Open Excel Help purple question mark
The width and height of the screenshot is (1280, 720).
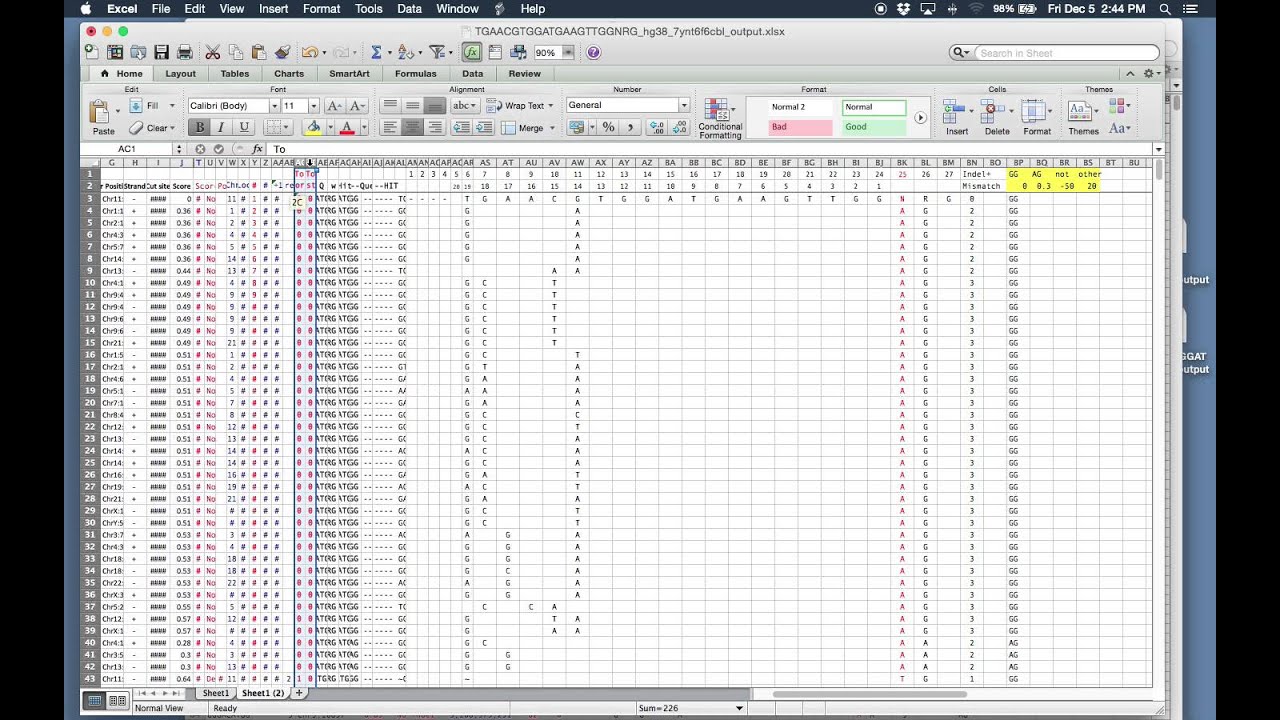pos(593,52)
